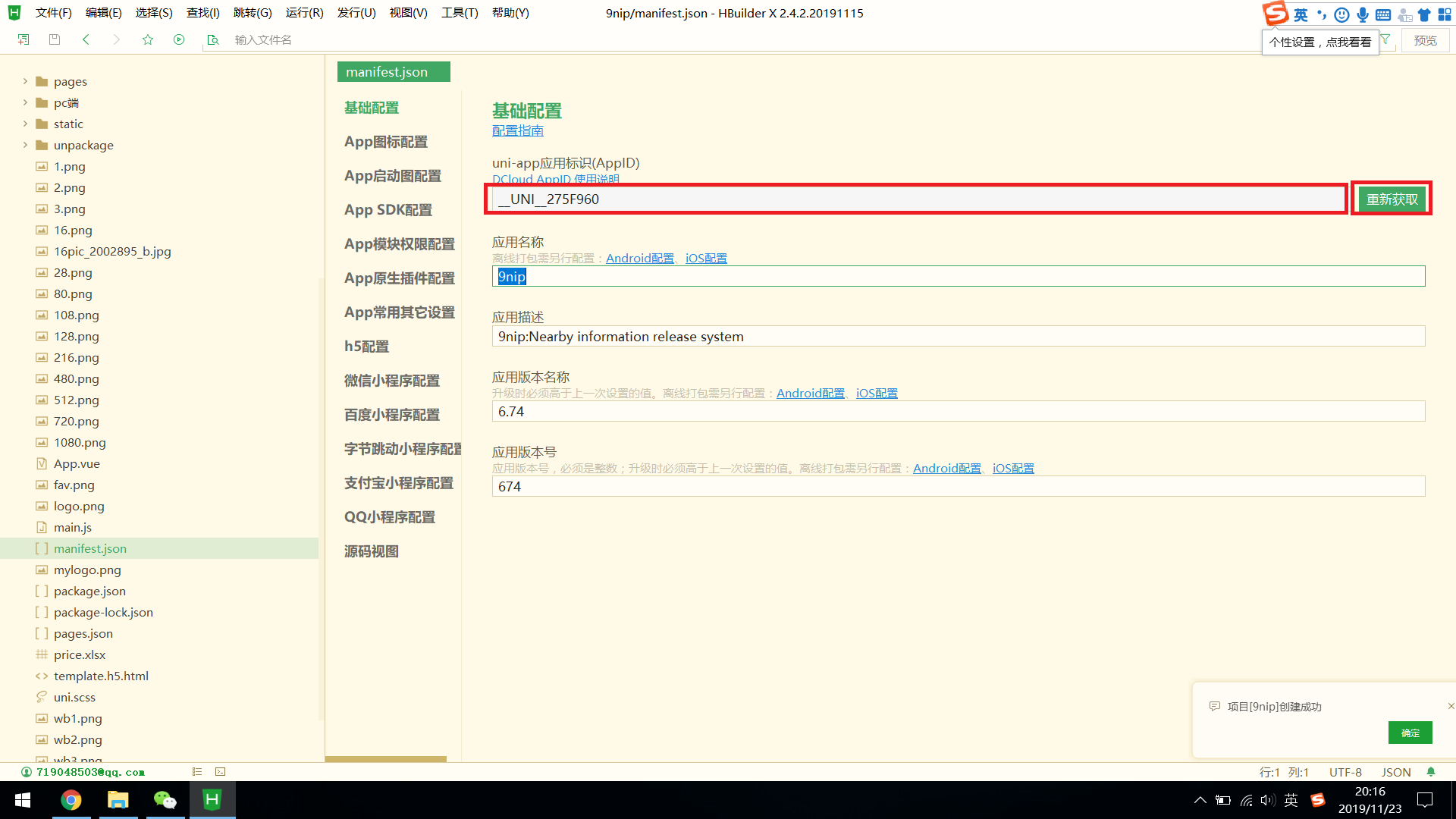Open Chrome from the taskbar
The width and height of the screenshot is (1456, 819).
tap(71, 800)
